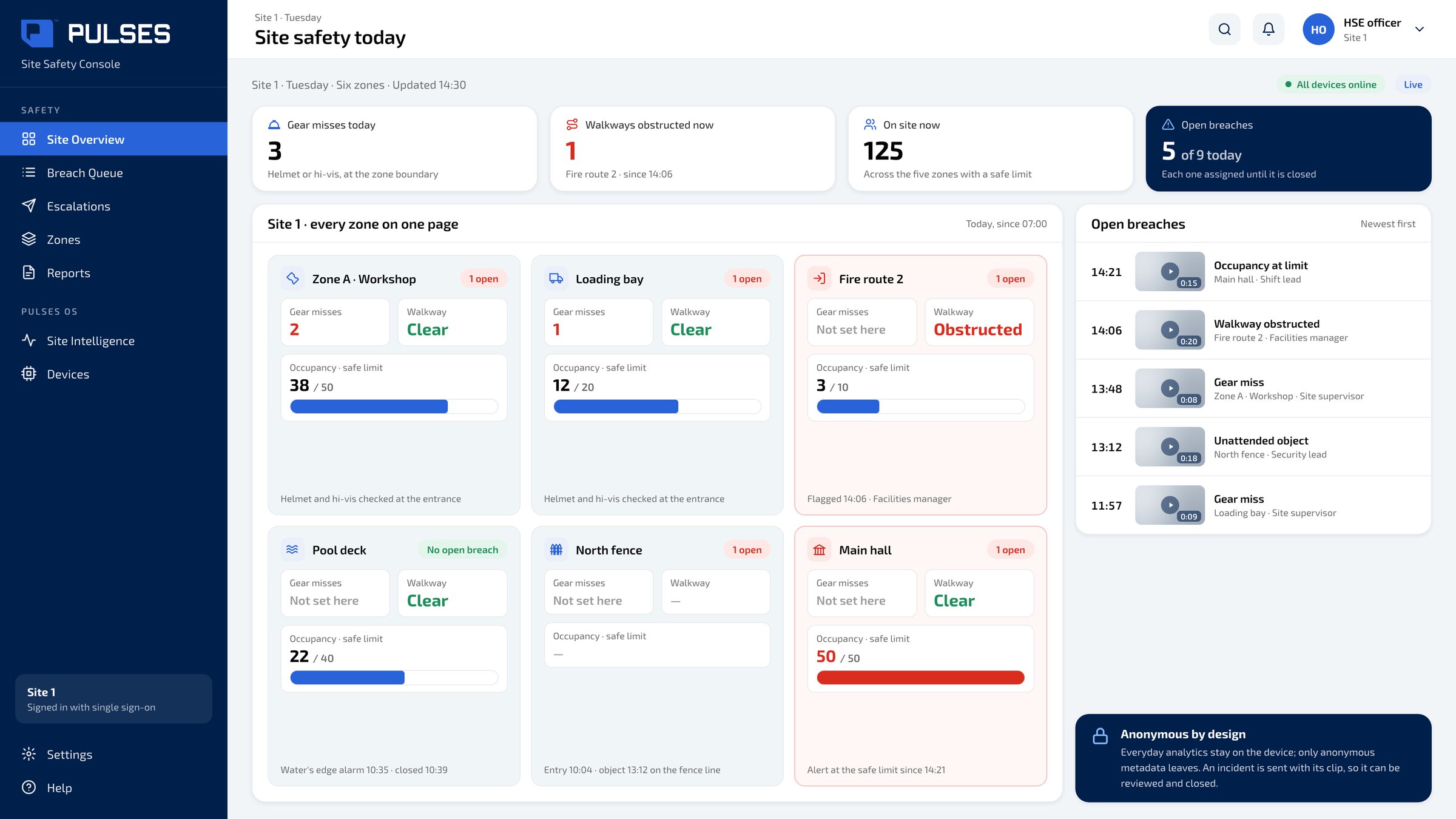Click the Main hall building icon
The image size is (1456, 819).
tap(820, 550)
